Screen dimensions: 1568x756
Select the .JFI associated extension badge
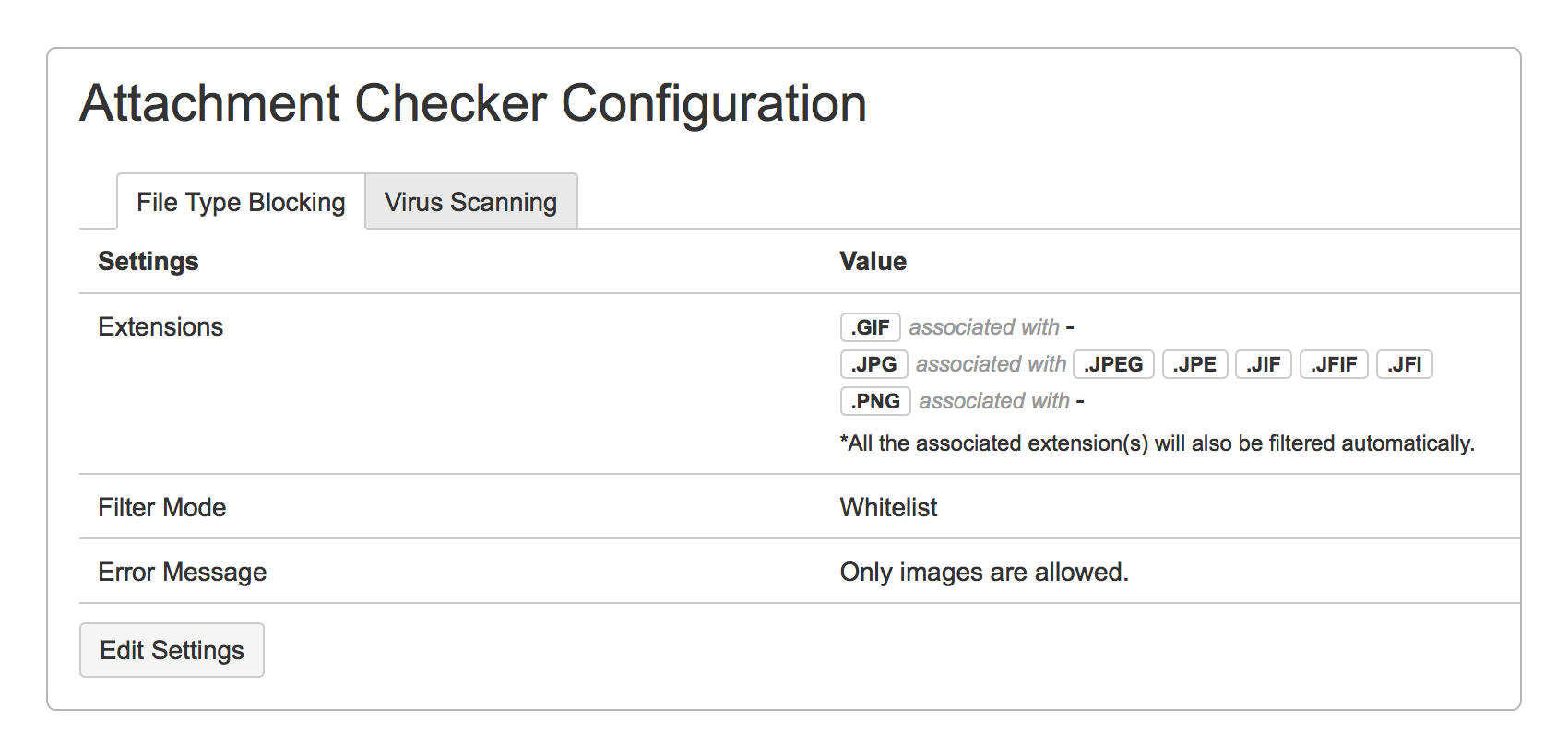coord(1404,363)
